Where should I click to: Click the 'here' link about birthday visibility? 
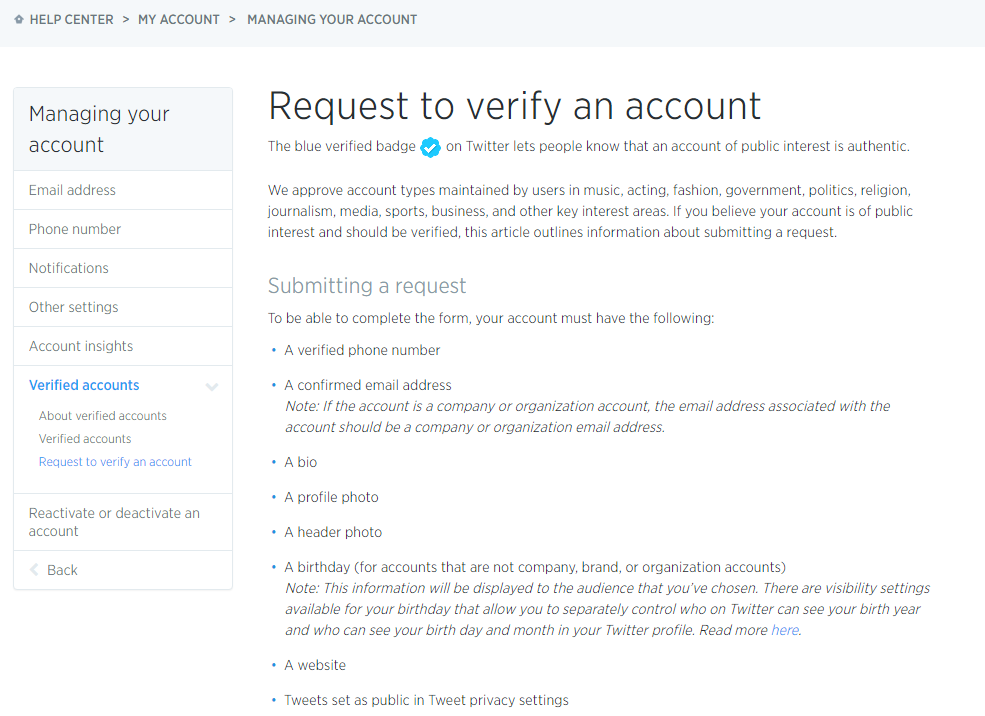point(784,629)
